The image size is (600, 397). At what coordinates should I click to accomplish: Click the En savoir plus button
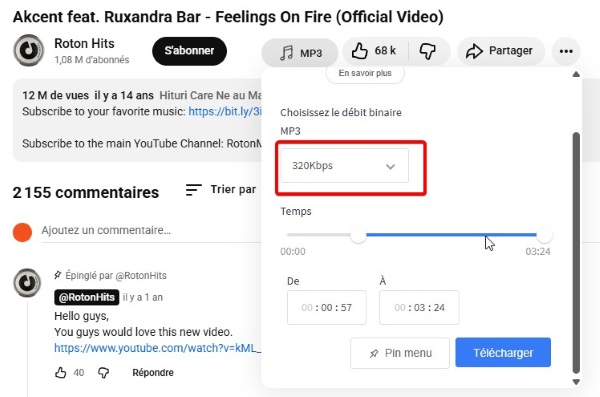point(365,74)
